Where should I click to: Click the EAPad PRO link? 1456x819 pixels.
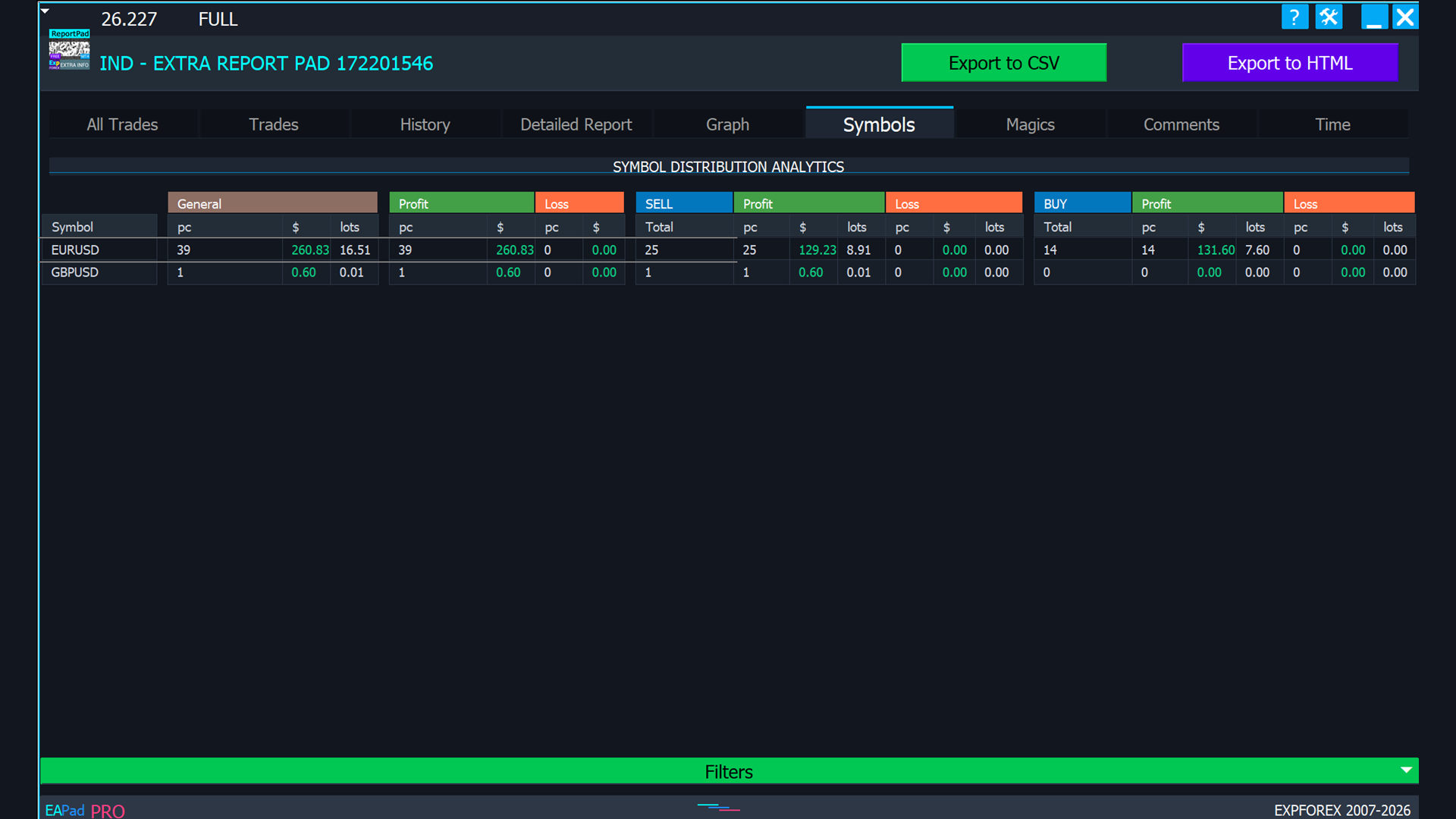coord(85,810)
